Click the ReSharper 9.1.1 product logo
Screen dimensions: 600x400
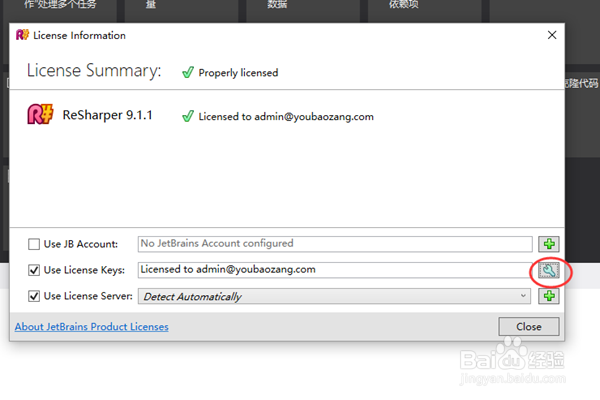40,114
